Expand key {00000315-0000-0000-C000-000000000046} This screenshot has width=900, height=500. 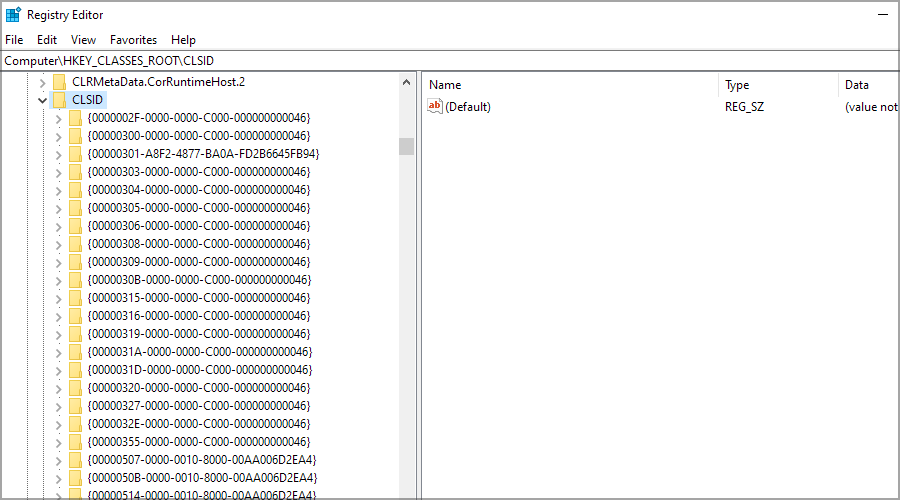click(58, 298)
